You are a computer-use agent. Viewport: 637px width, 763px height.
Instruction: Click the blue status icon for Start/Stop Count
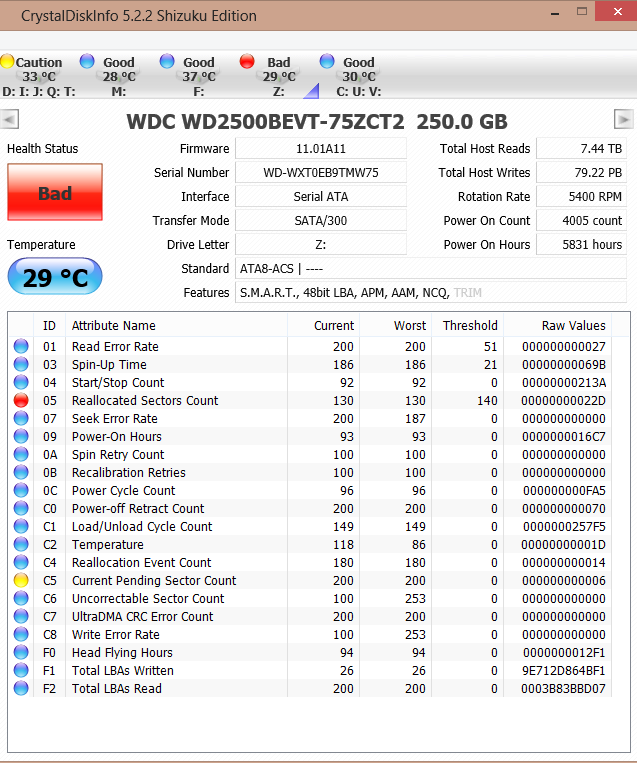point(21,382)
